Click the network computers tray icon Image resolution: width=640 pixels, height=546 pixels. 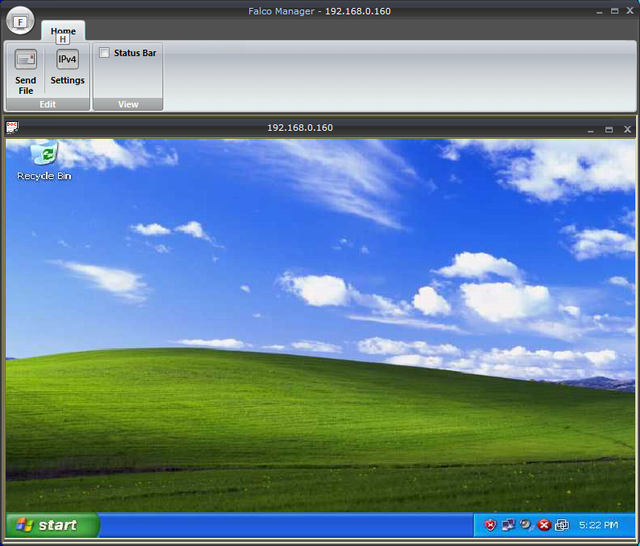point(508,525)
